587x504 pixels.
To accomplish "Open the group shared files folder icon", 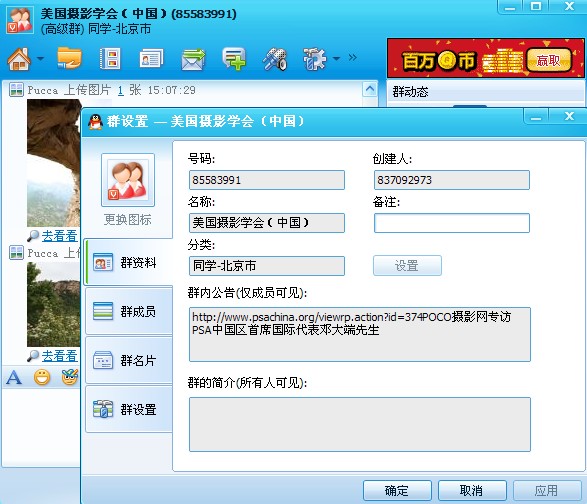I will [x=69, y=58].
